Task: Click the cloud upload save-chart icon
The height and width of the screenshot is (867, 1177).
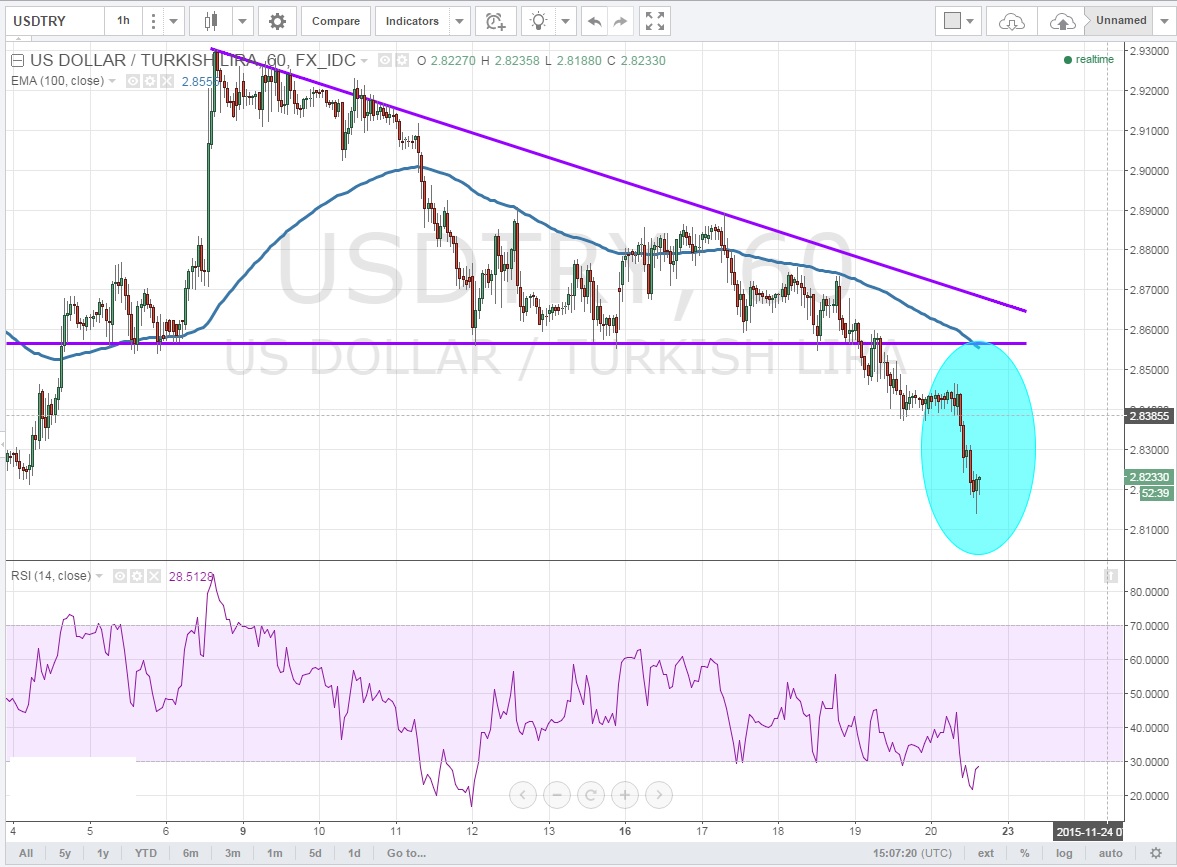Action: pyautogui.click(x=1062, y=20)
